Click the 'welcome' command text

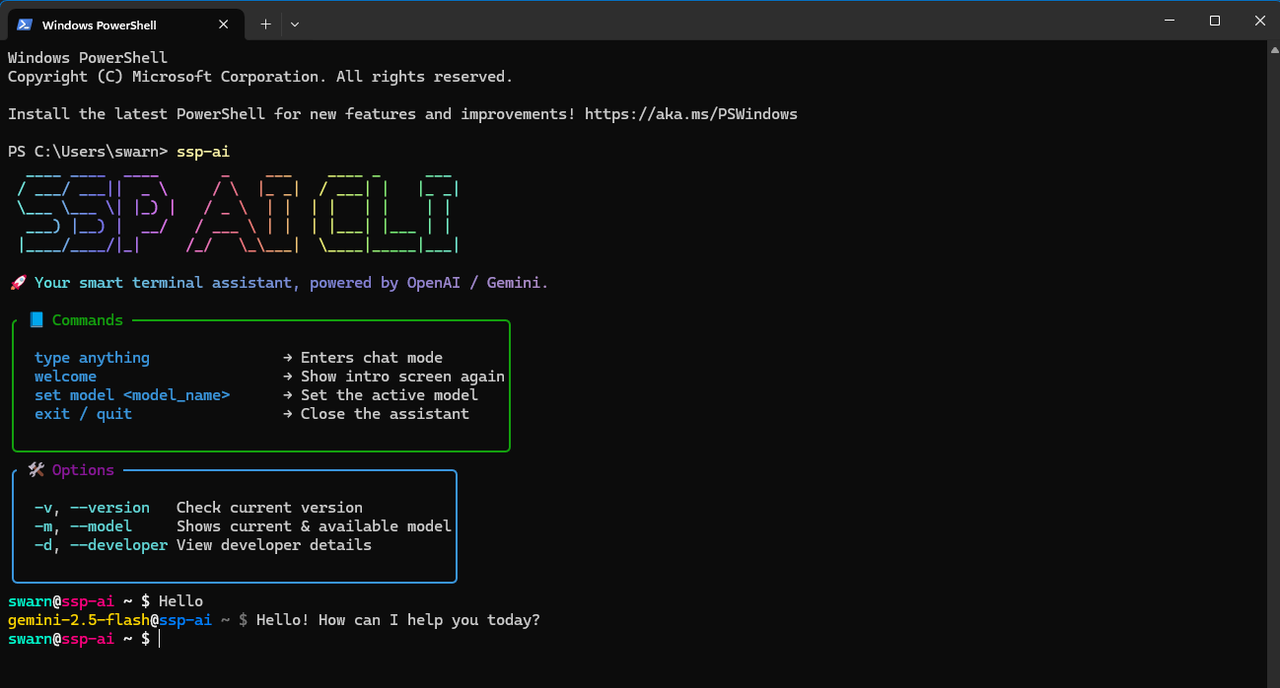pos(66,377)
